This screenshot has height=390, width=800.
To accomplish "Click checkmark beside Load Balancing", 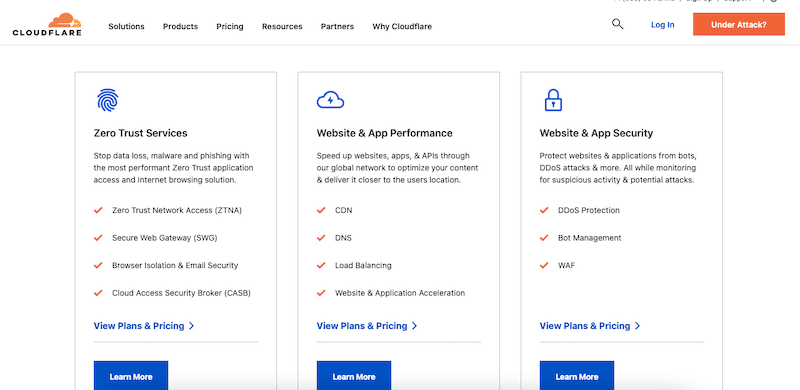I will pyautogui.click(x=321, y=265).
